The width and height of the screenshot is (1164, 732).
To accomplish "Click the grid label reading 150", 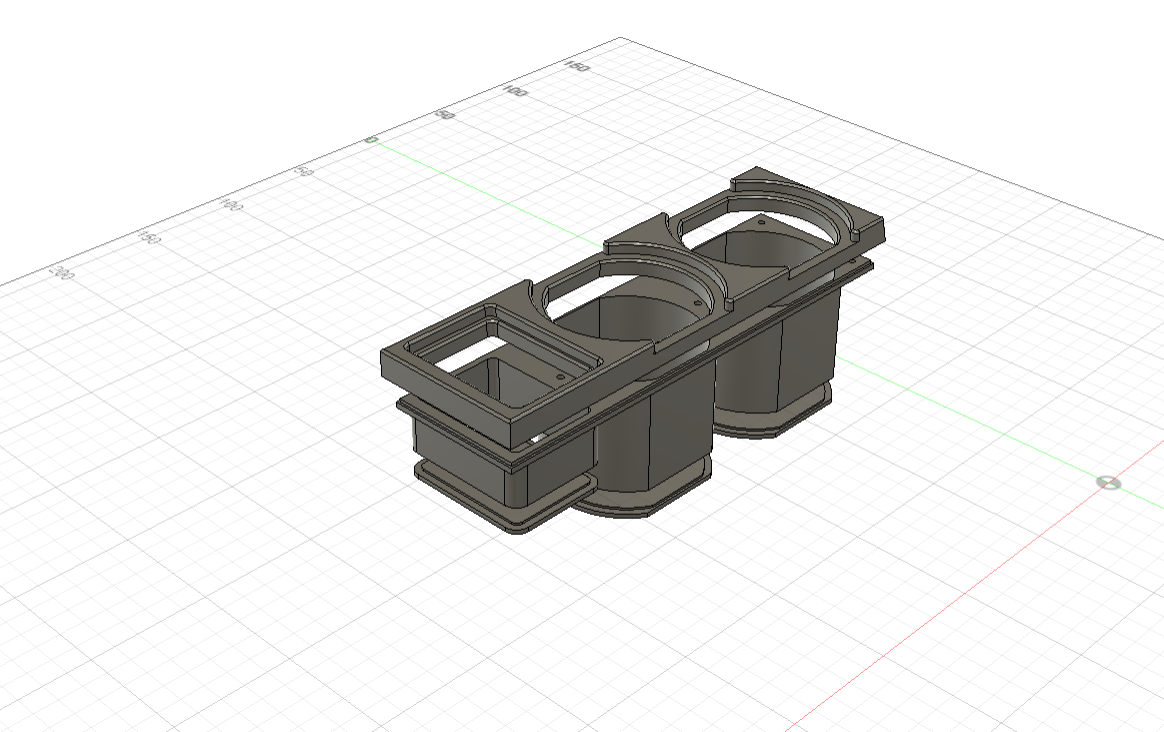I will coord(577,69).
